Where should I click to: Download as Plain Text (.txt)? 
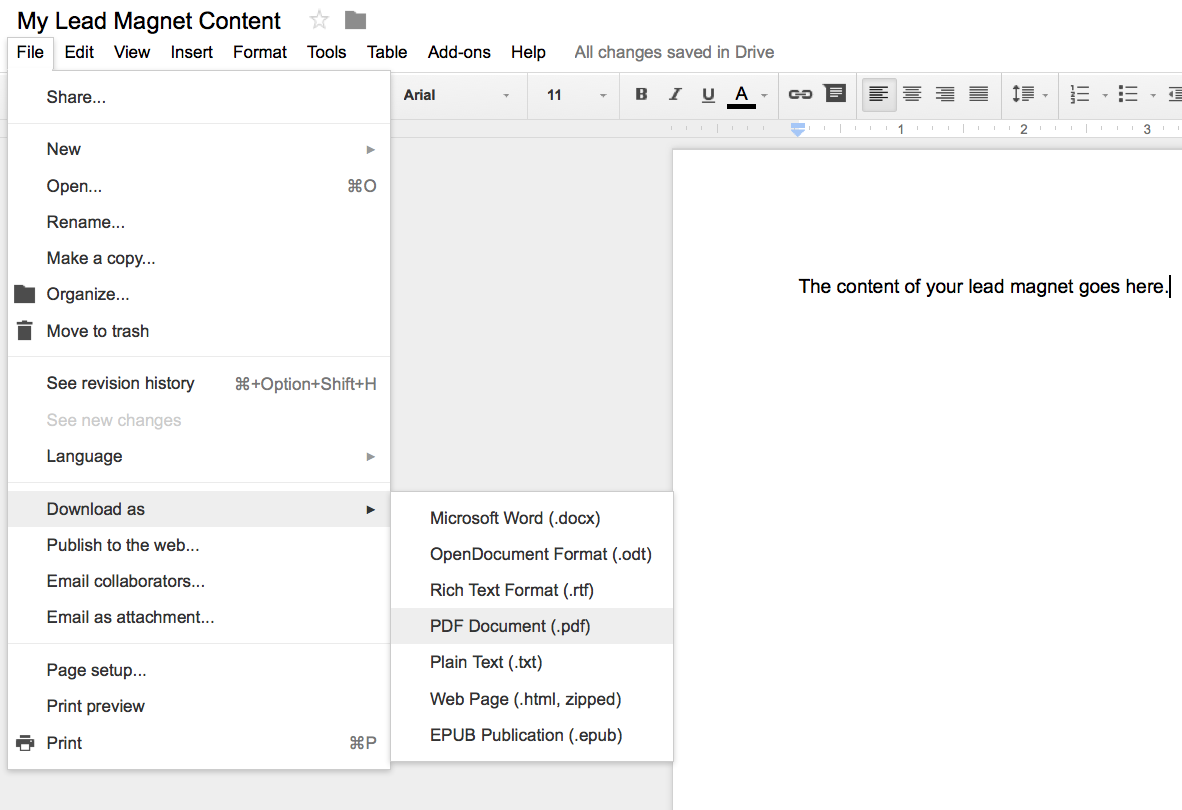pos(532,662)
